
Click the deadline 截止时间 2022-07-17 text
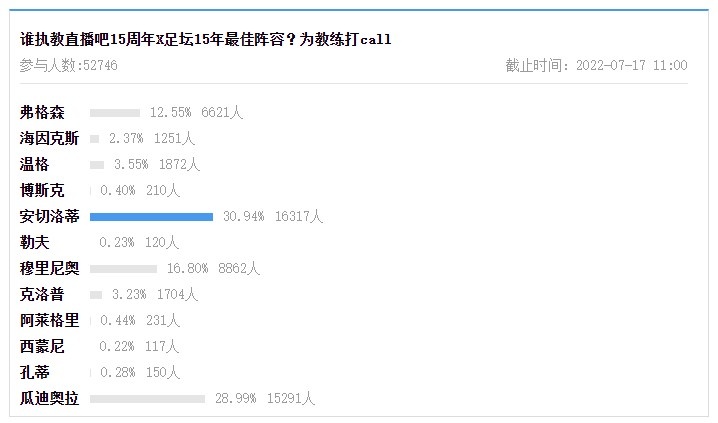pos(596,65)
